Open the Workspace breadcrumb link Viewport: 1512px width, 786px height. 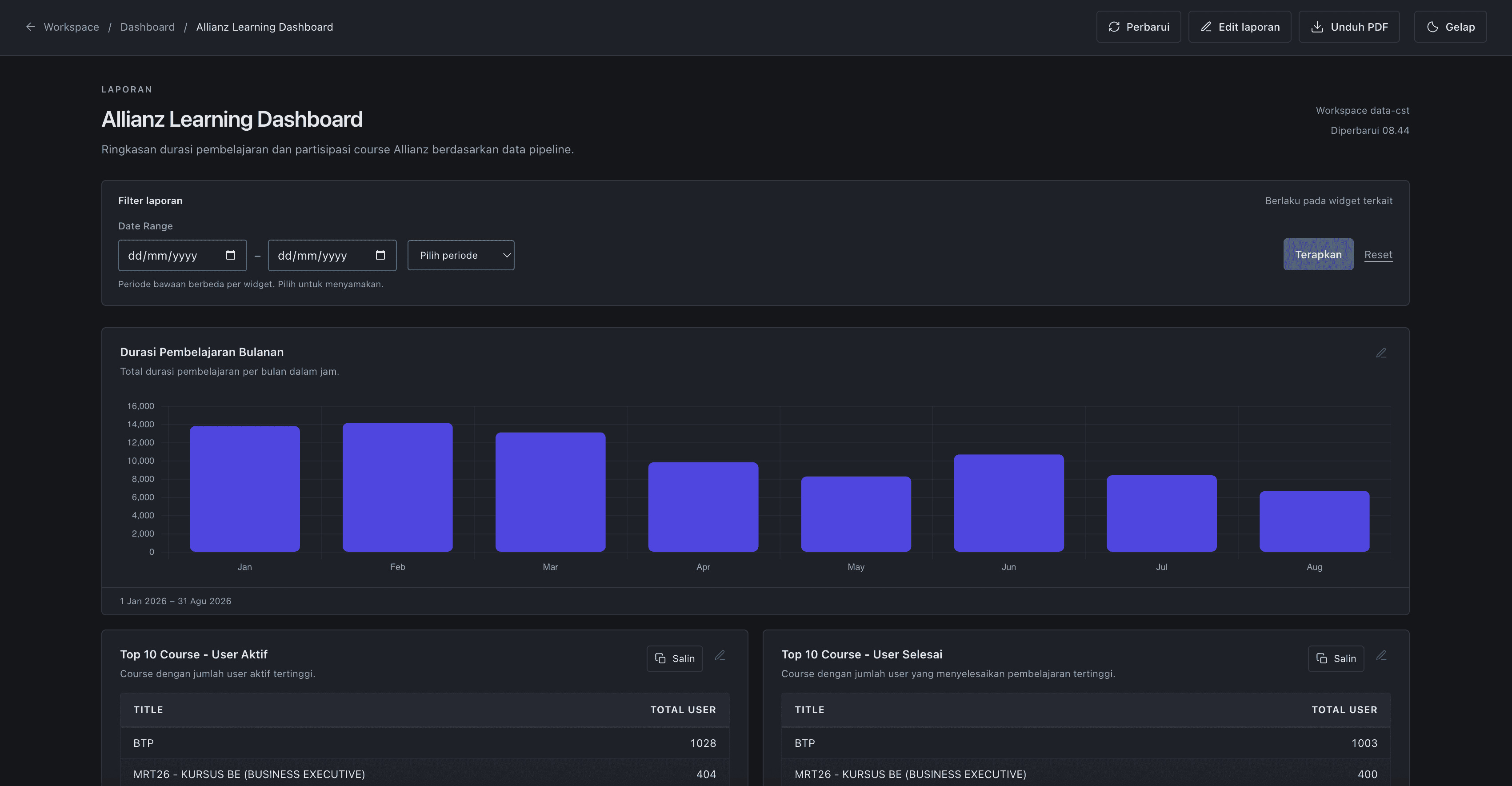tap(71, 27)
